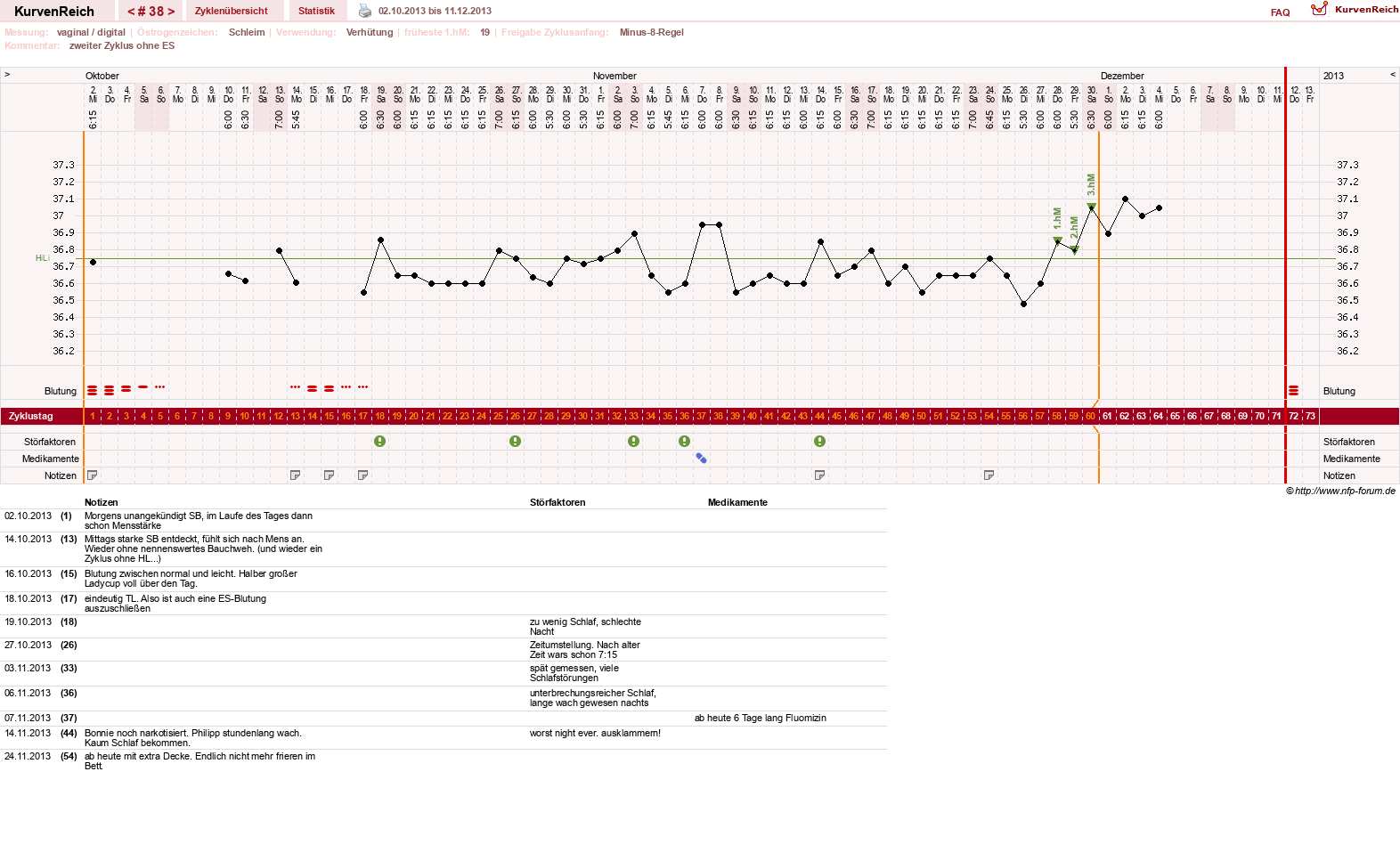1400x853 pixels.
Task: Click the 'Verhütung' Verwendung value
Action: 370,32
